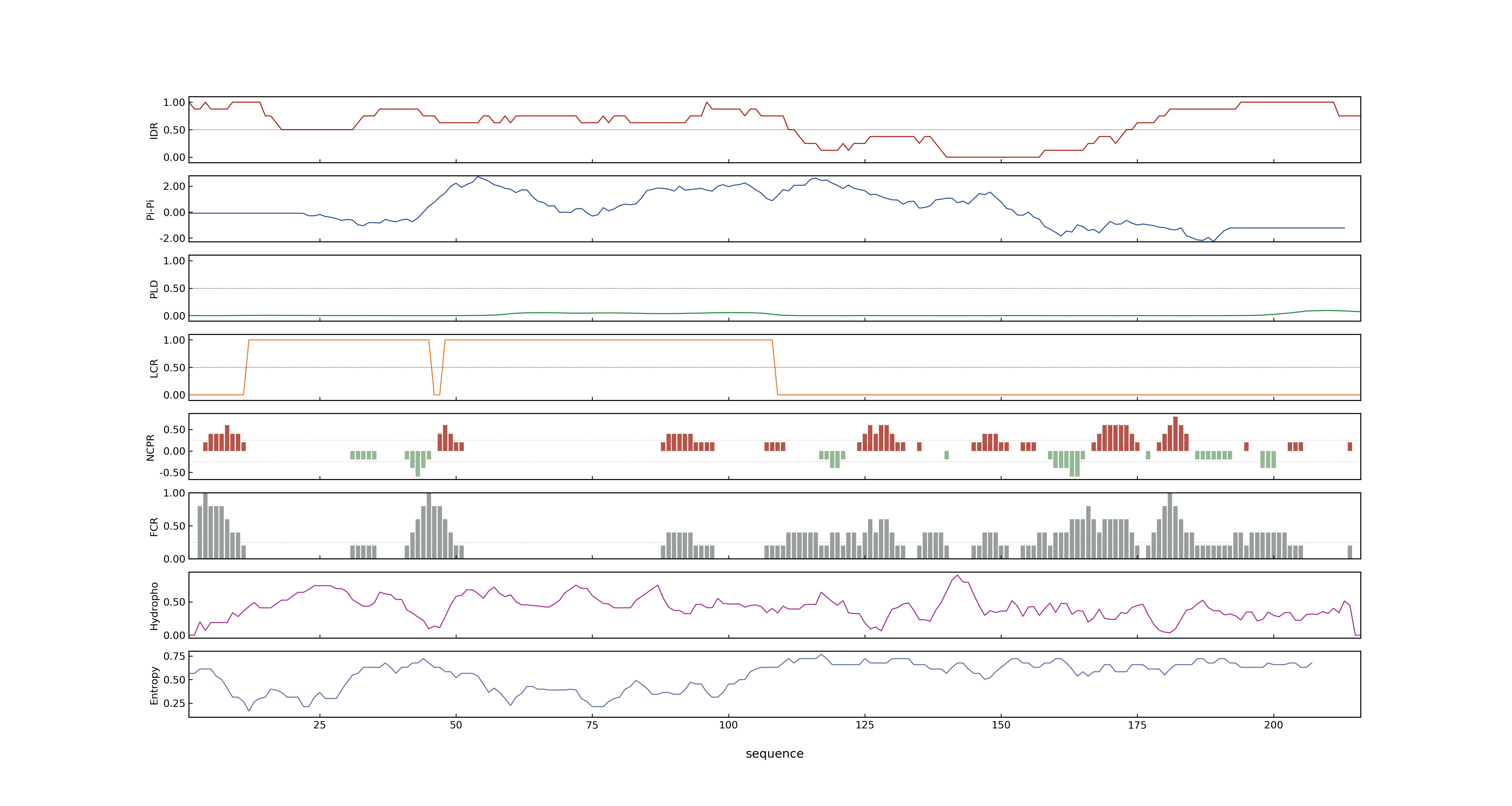Viewport: 1512px width, 806px height.
Task: Click the Pi-Pi y-axis label
Action: click(150, 209)
